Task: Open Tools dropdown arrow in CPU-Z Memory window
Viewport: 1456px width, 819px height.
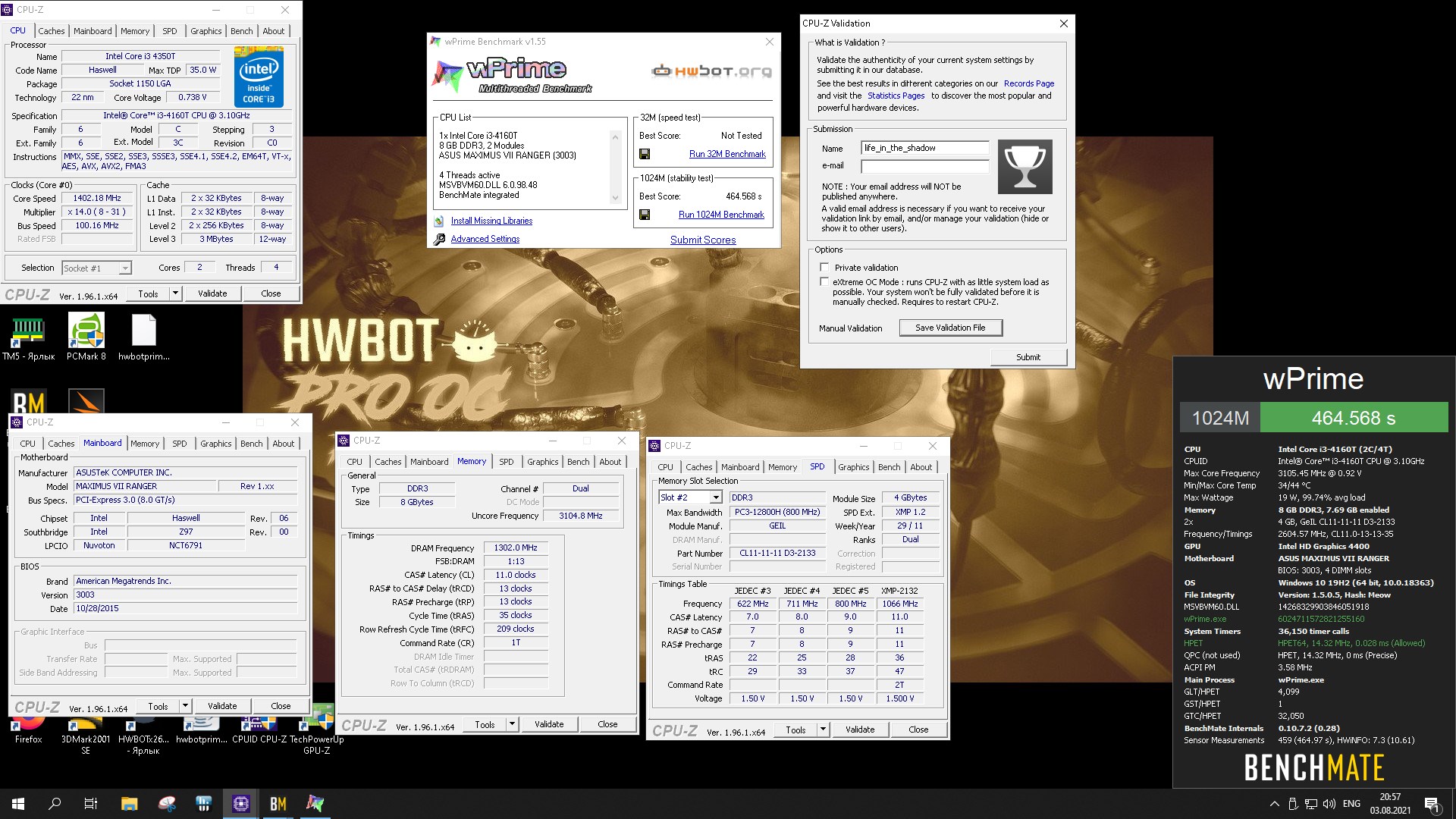Action: click(x=512, y=724)
